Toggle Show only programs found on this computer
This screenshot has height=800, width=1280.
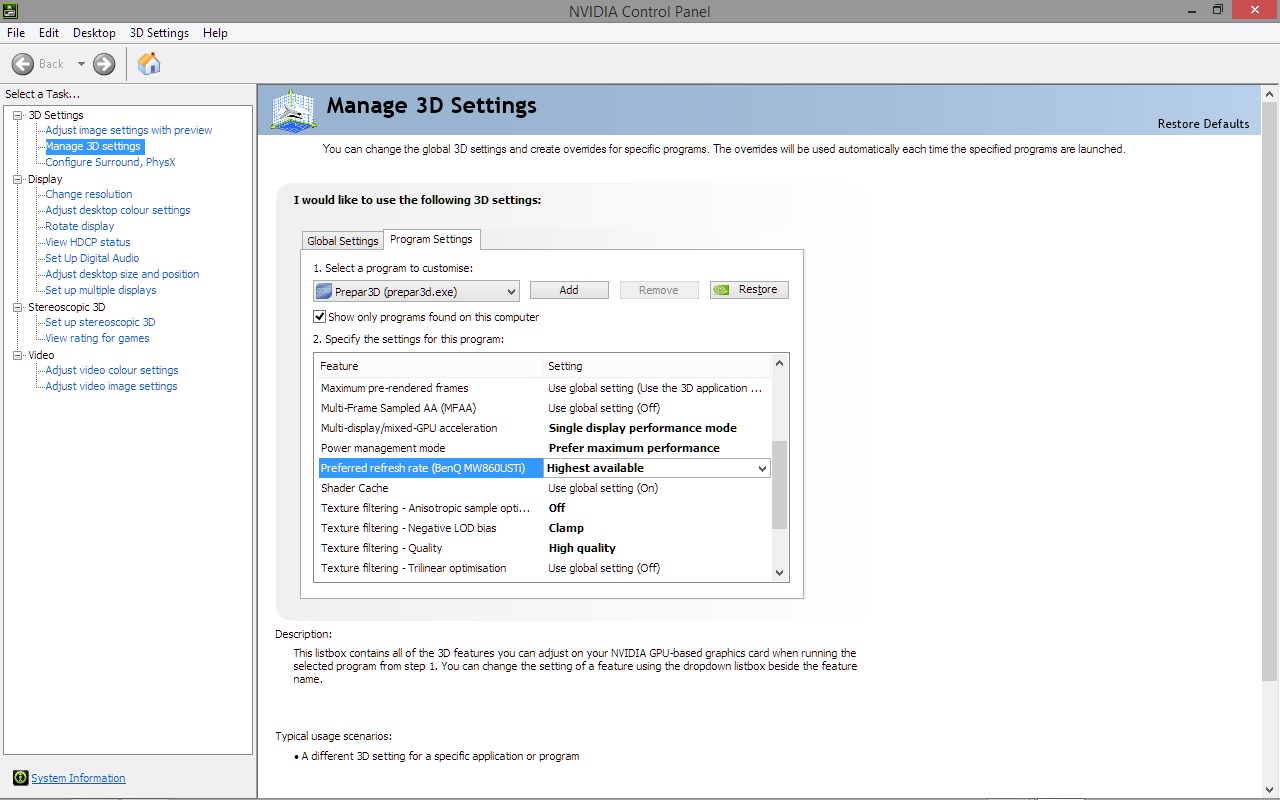click(x=320, y=317)
